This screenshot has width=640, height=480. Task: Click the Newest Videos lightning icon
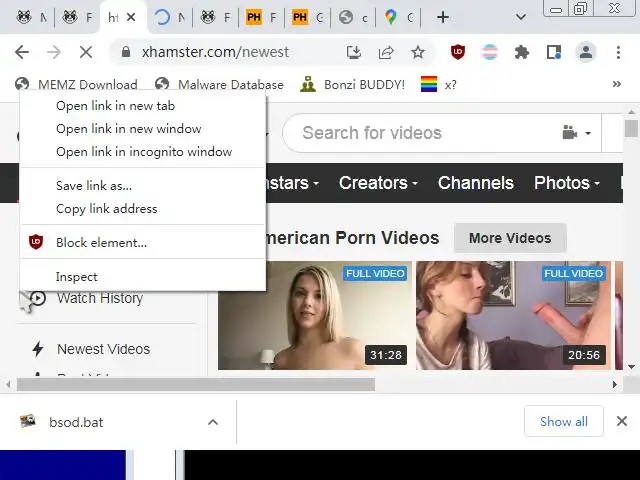click(x=38, y=349)
